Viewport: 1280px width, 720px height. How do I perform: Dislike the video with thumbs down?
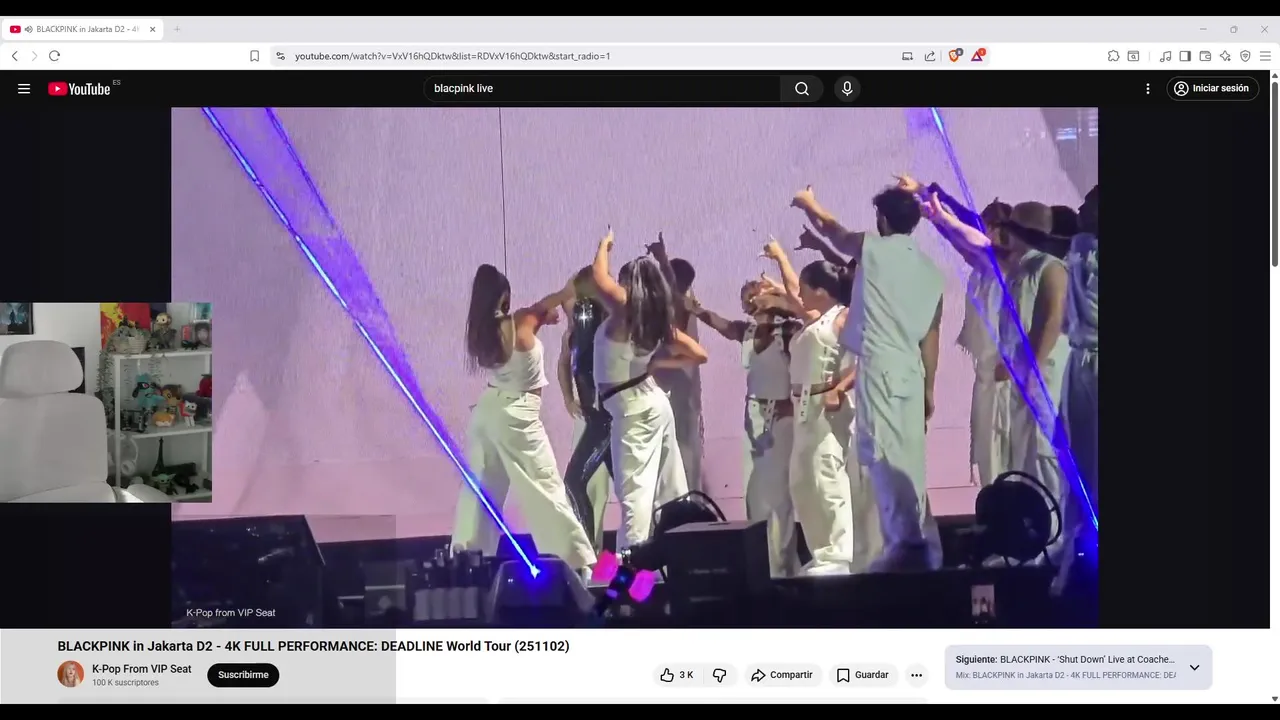[x=719, y=675]
